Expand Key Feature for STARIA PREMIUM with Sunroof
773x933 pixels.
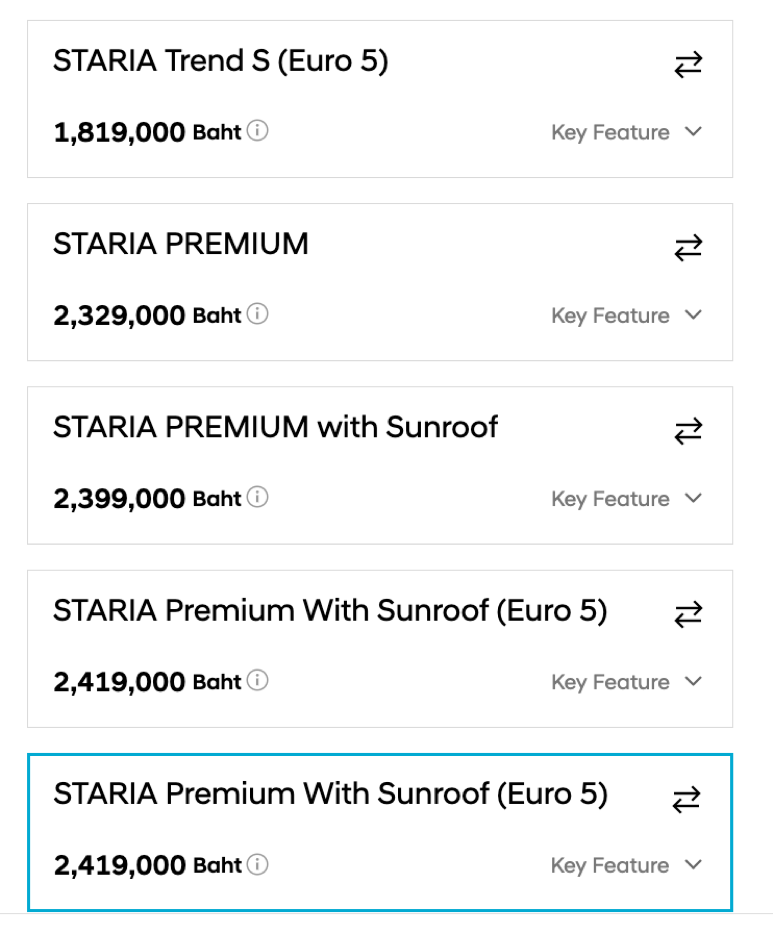[x=627, y=499]
